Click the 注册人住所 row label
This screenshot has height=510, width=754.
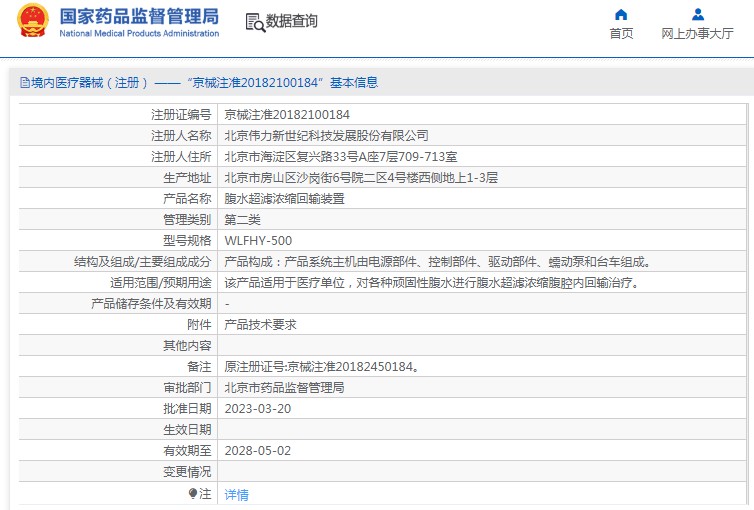point(181,157)
